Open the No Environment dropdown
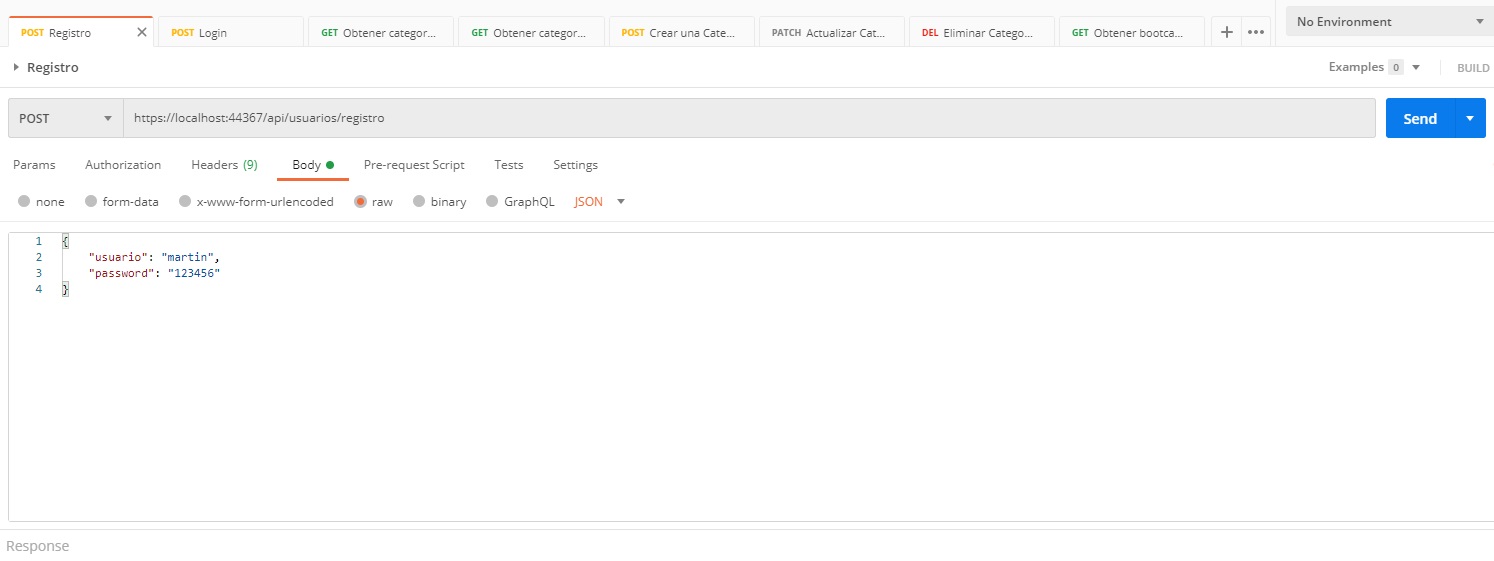The width and height of the screenshot is (1494, 561). point(1388,21)
